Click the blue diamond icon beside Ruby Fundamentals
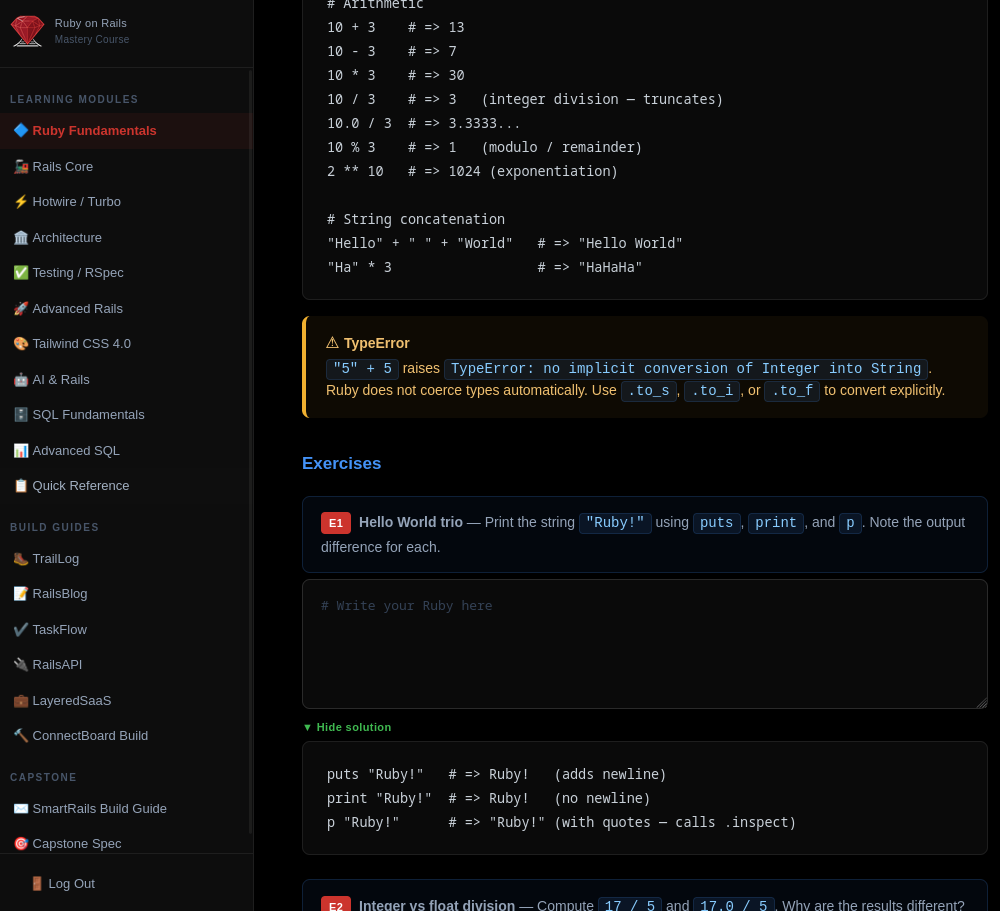 tap(21, 130)
